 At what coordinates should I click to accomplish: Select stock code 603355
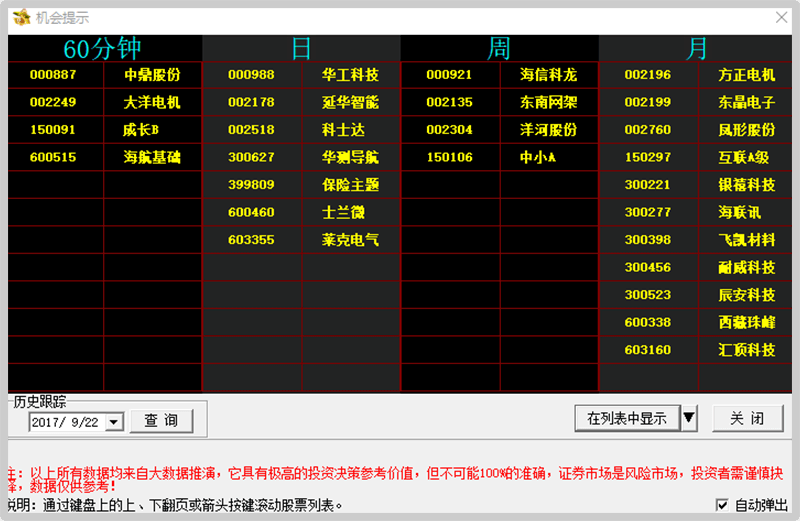pos(252,240)
